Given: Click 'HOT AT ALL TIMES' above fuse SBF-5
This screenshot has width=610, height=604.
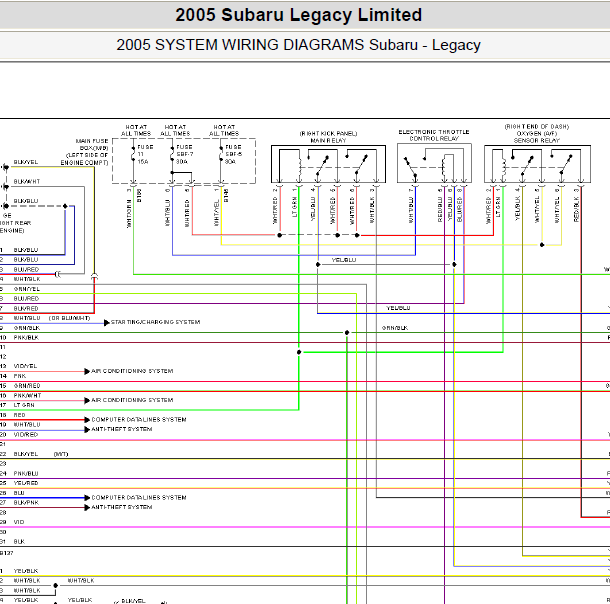Looking at the screenshot, I should [x=224, y=130].
